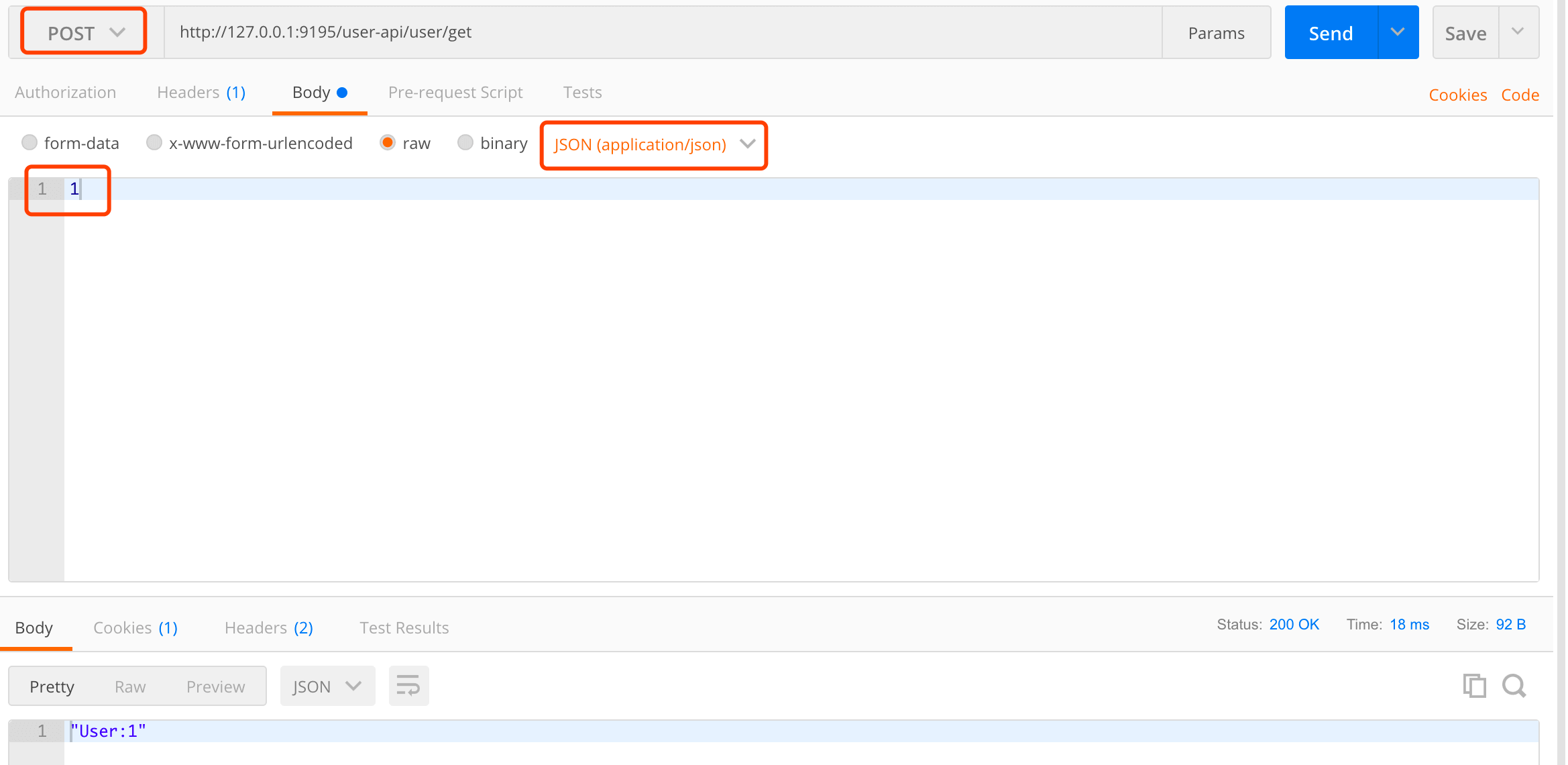
Task: Click the blue Send button
Action: coord(1331,33)
